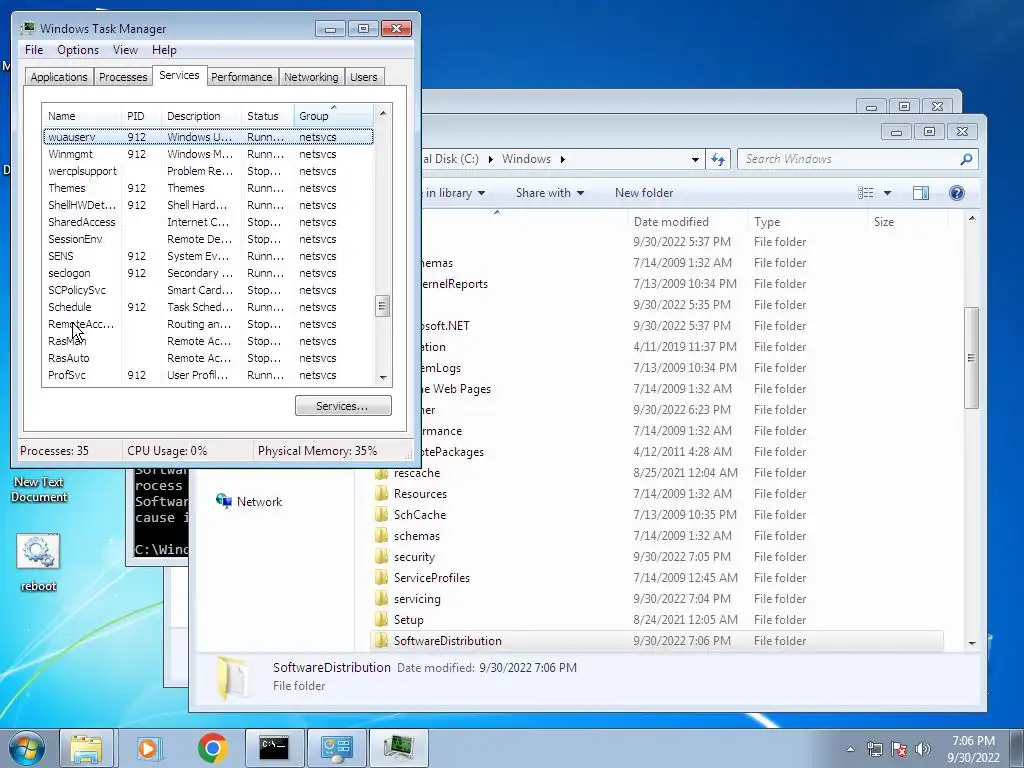The height and width of the screenshot is (768, 1024).
Task: Click the search magnifier icon in Explorer
Action: pos(967,159)
